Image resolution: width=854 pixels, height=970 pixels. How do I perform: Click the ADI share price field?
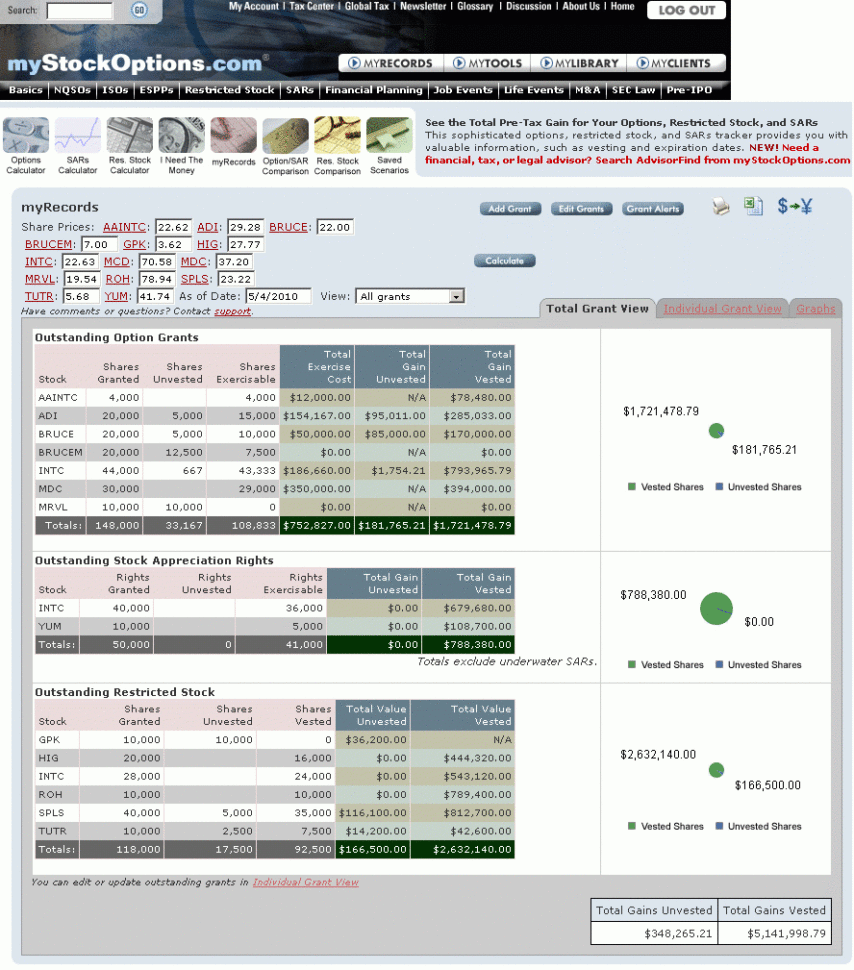(245, 227)
